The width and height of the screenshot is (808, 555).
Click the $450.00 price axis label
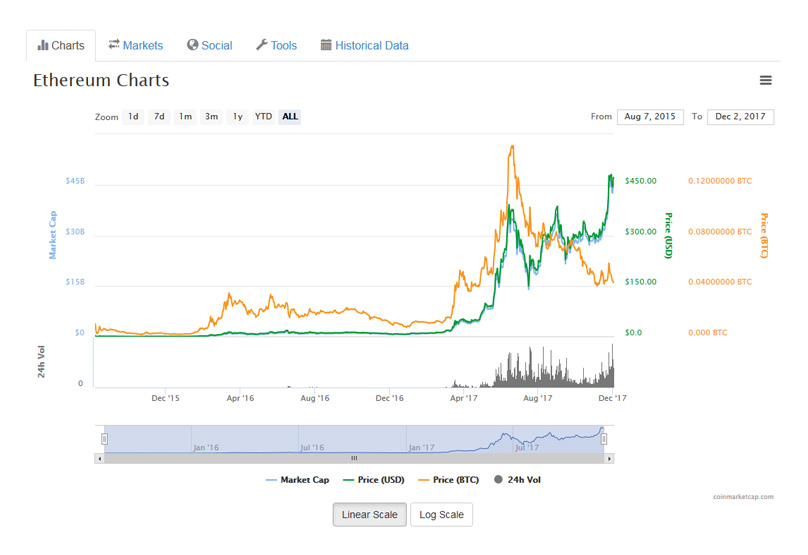[641, 181]
